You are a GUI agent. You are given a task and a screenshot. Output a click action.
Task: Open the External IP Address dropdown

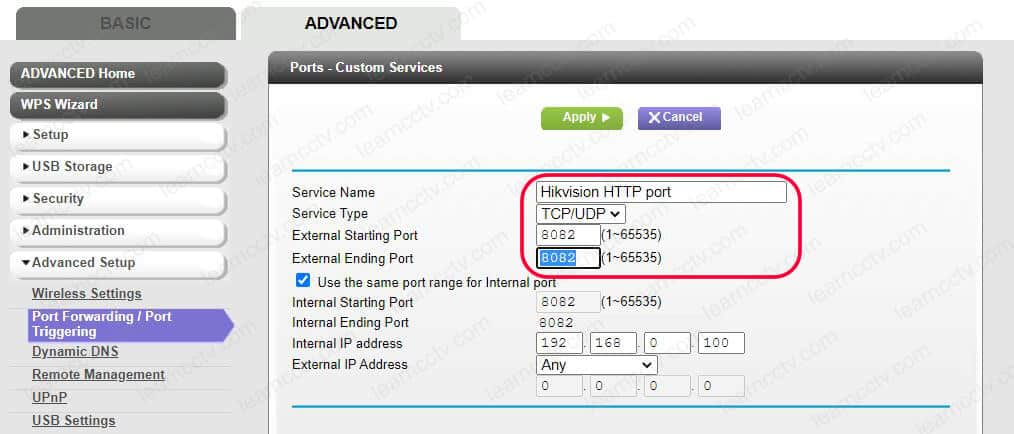(x=596, y=365)
